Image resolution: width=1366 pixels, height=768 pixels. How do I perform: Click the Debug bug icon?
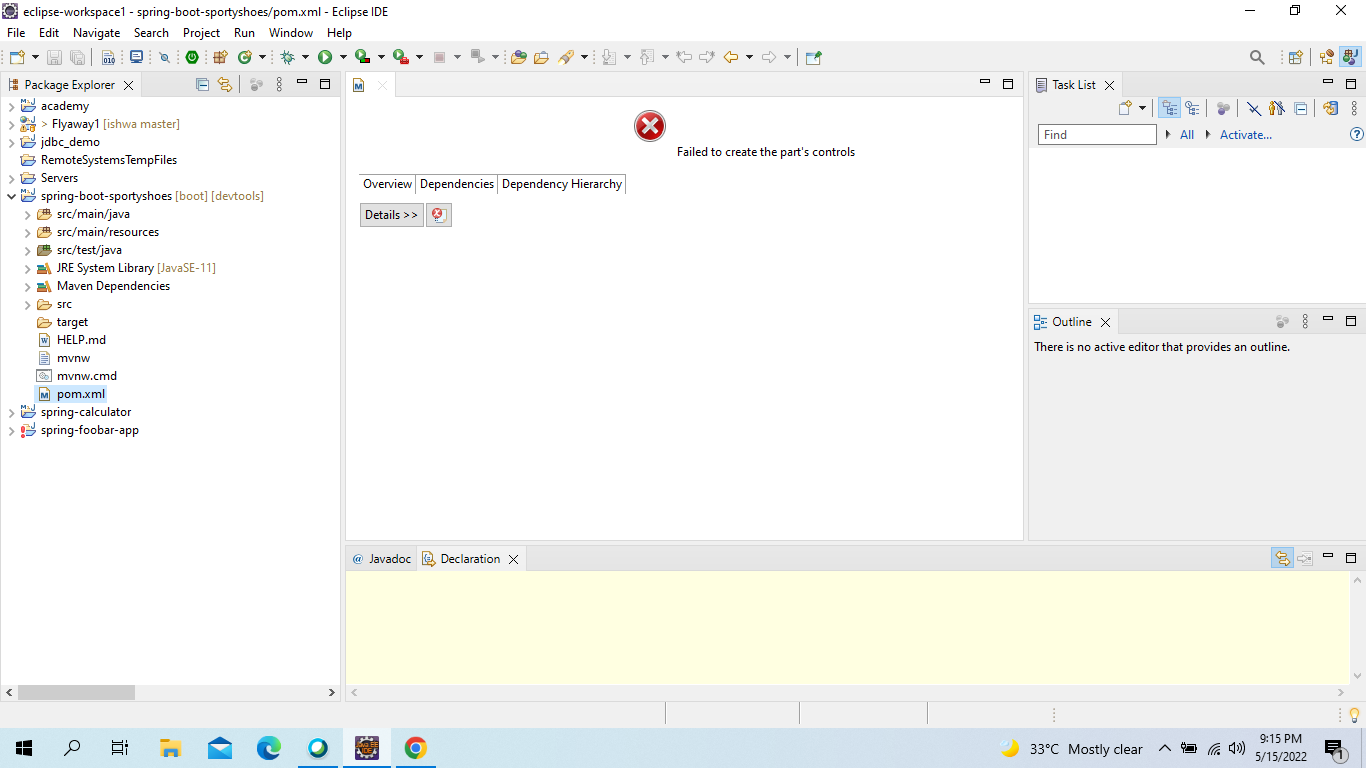tap(288, 57)
